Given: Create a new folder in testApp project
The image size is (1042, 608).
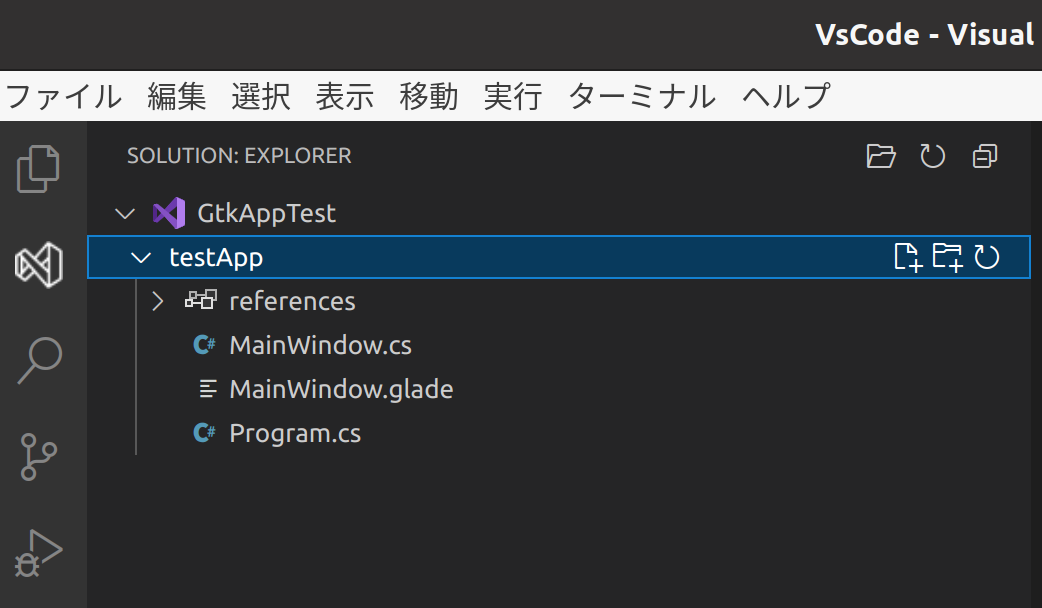Looking at the screenshot, I should click(x=947, y=257).
